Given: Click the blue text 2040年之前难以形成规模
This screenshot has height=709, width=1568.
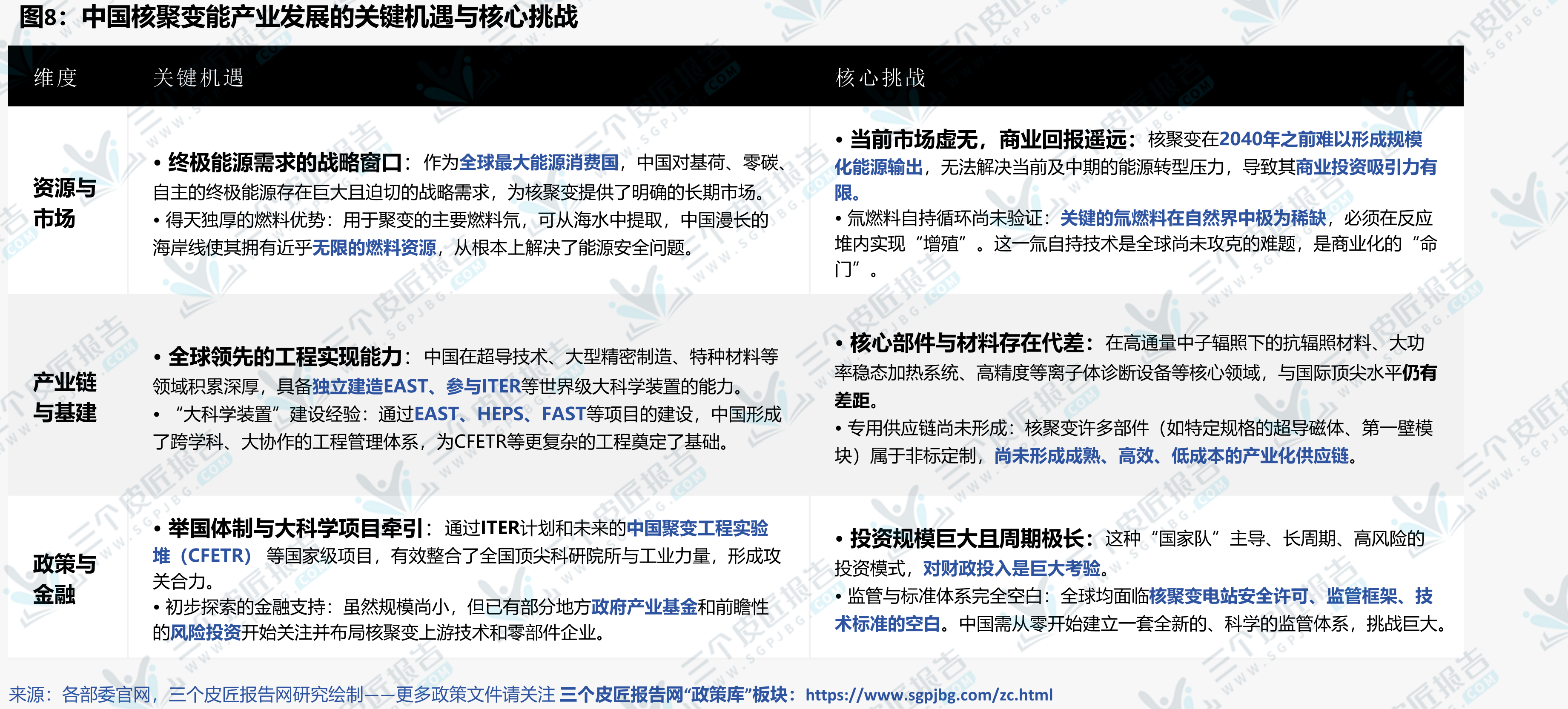Looking at the screenshot, I should 1321,139.
